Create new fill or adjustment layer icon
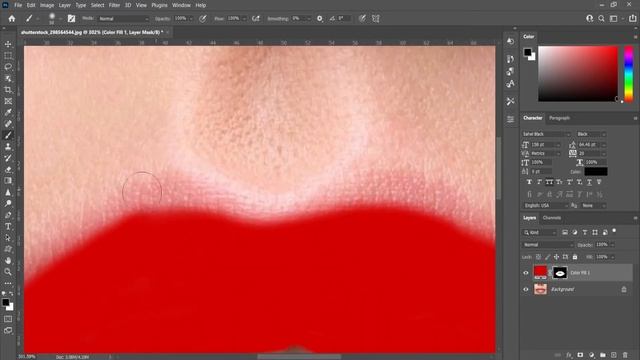 [x=591, y=355]
